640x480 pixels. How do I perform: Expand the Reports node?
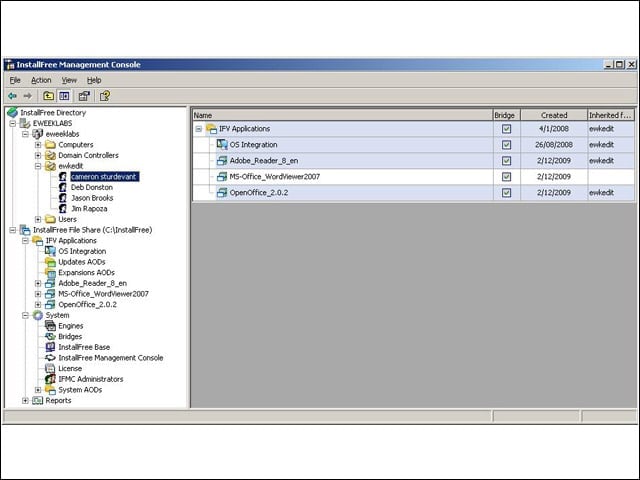25,400
